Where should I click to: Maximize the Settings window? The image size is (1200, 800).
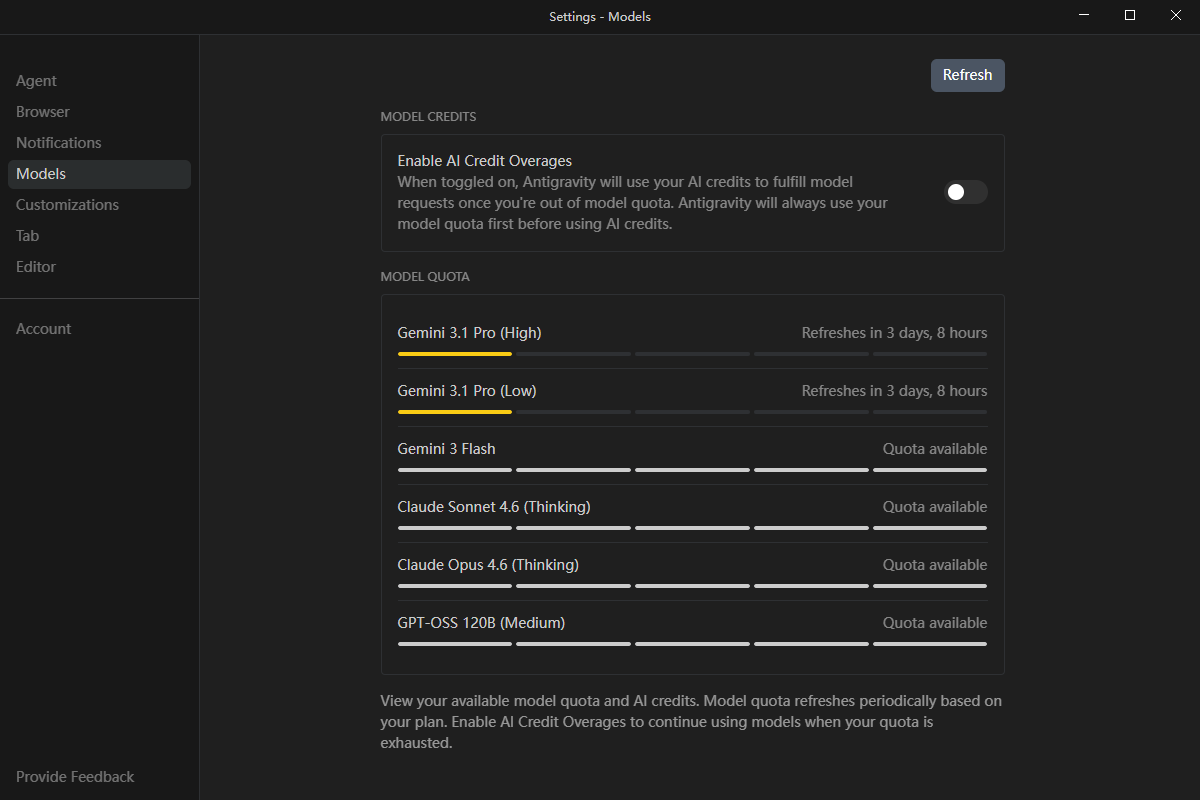pyautogui.click(x=1130, y=16)
